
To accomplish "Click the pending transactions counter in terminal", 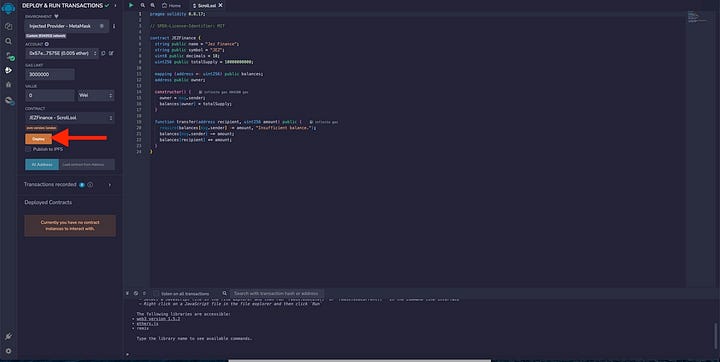I will coord(144,293).
